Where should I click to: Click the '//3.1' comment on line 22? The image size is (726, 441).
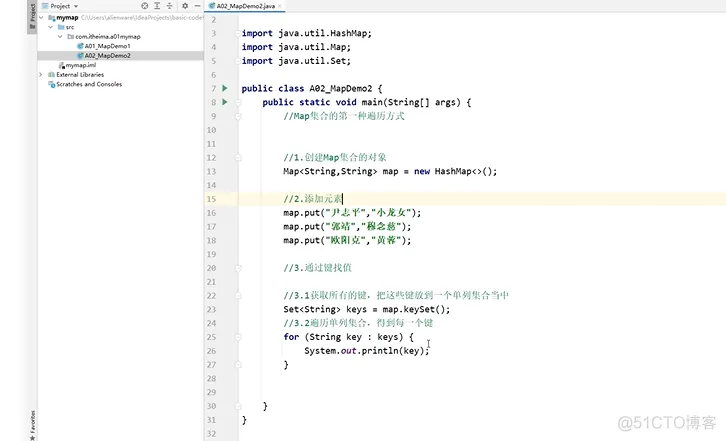point(396,296)
